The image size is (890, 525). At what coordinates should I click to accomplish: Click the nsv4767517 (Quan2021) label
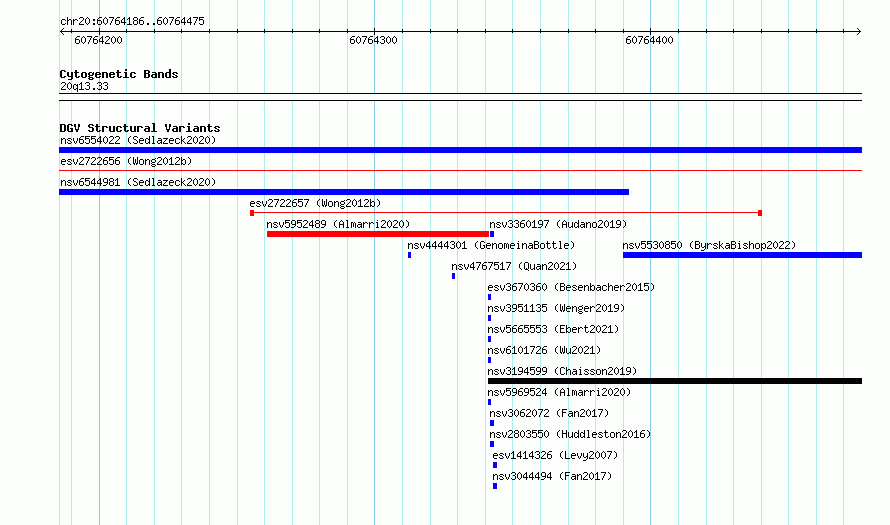514,266
